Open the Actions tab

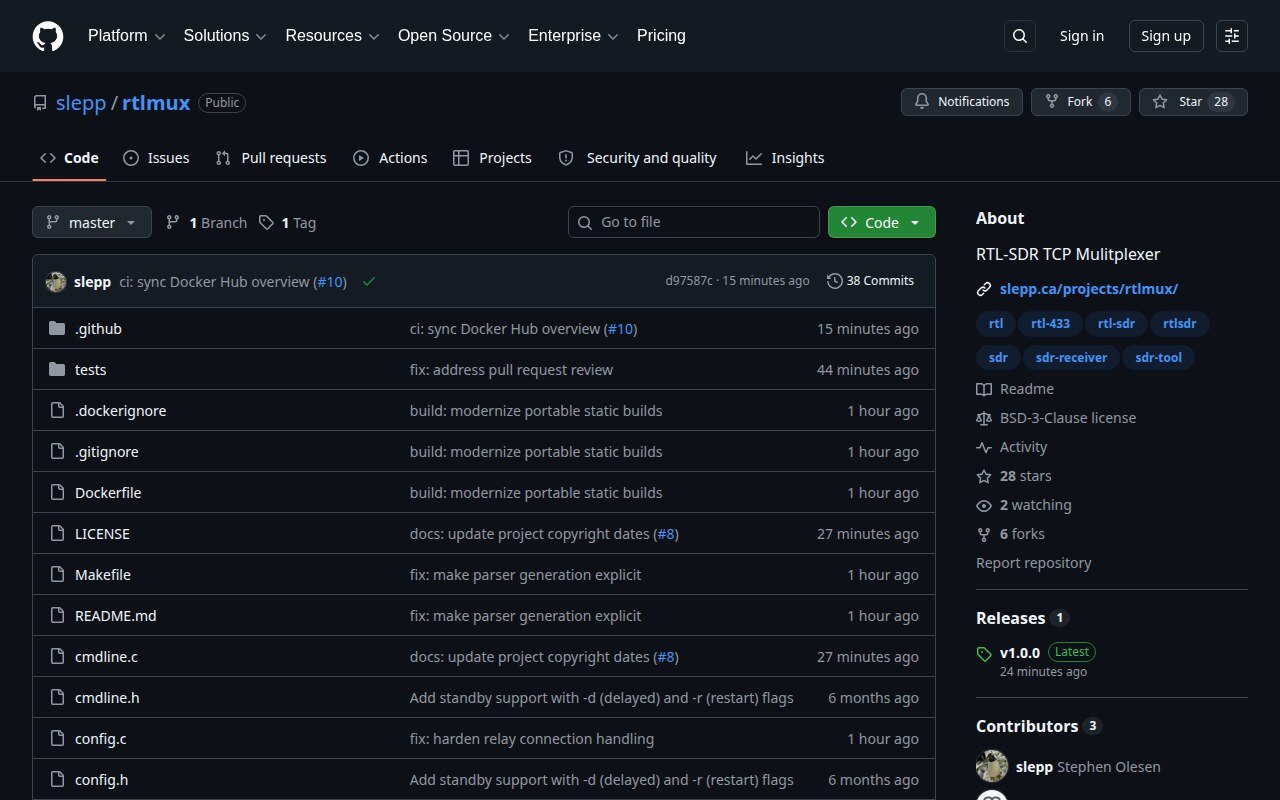pos(390,158)
